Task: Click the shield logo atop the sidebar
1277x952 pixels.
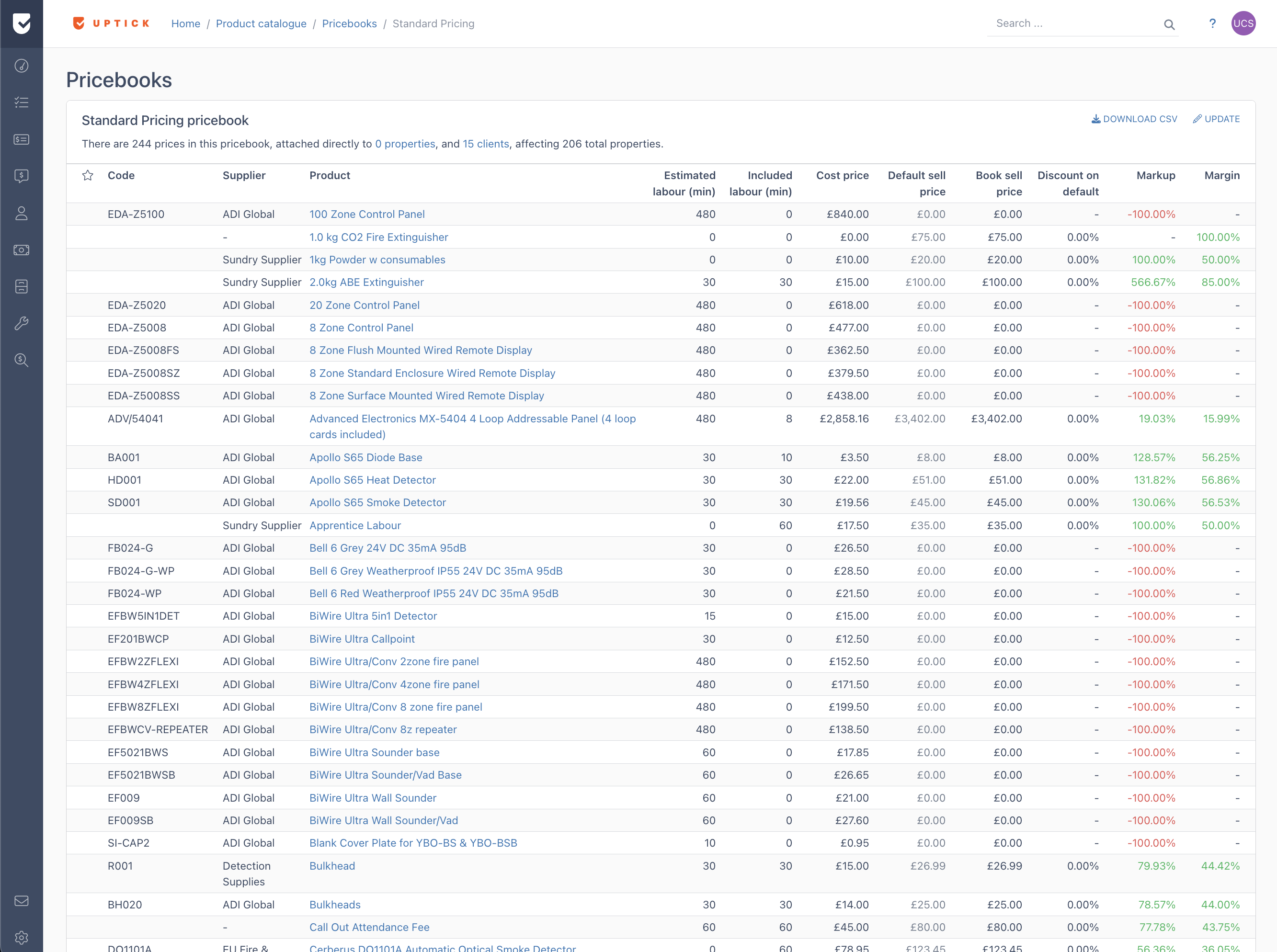Action: pyautogui.click(x=22, y=23)
